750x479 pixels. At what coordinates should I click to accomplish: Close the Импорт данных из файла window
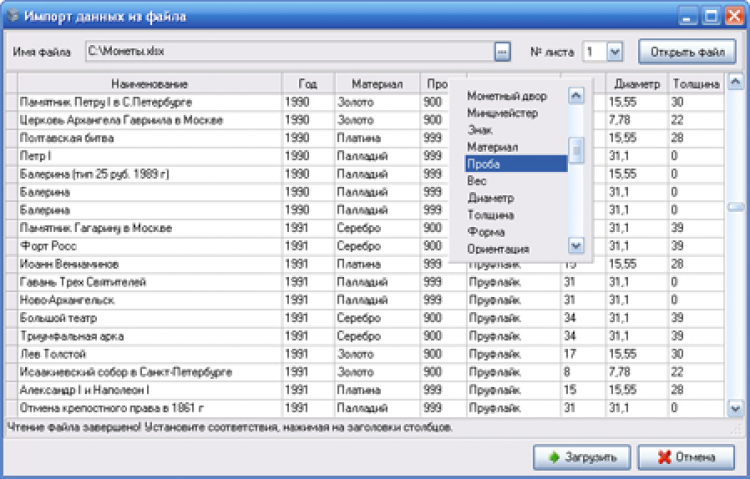[734, 16]
